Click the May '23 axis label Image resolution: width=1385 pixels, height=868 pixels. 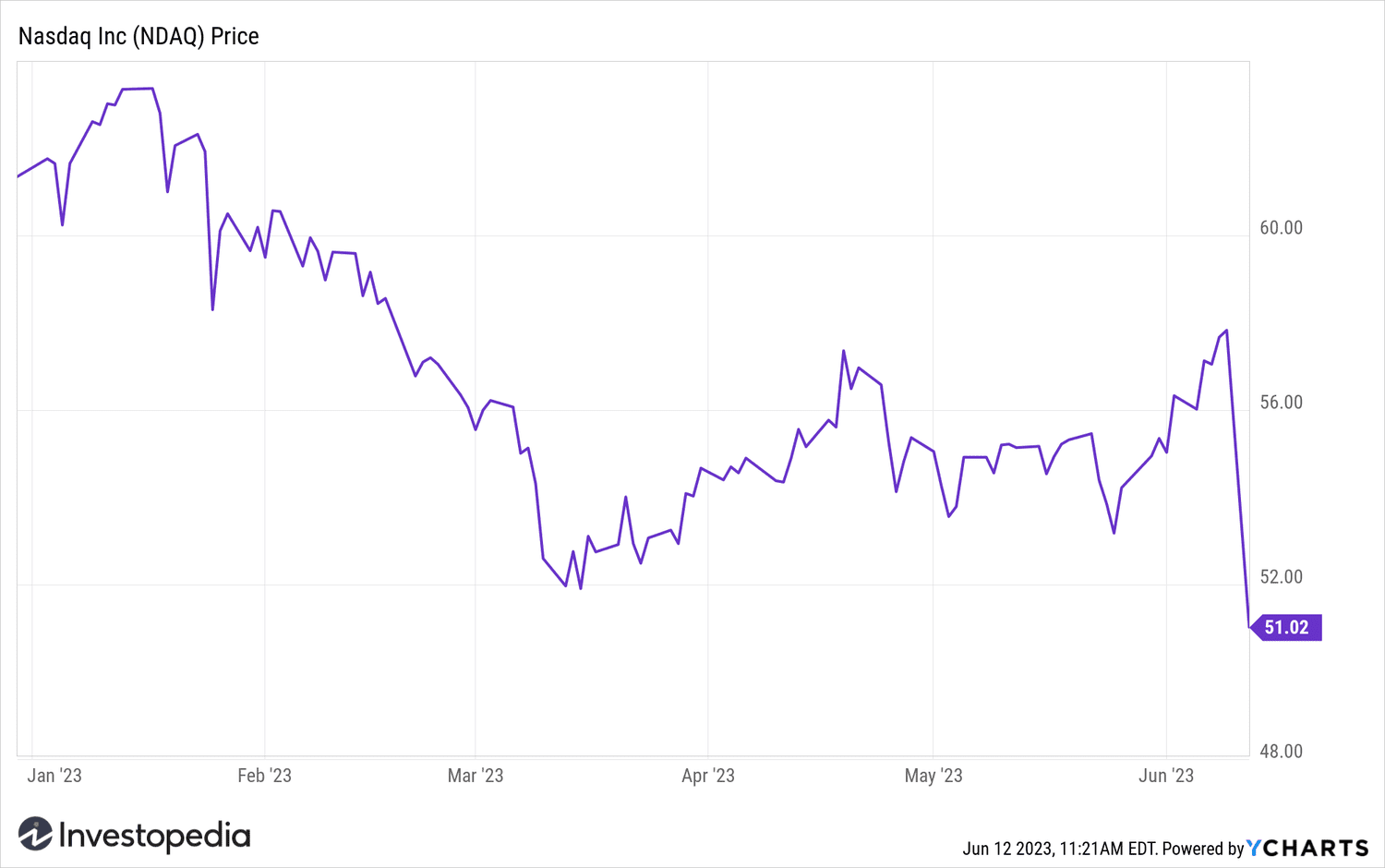933,776
